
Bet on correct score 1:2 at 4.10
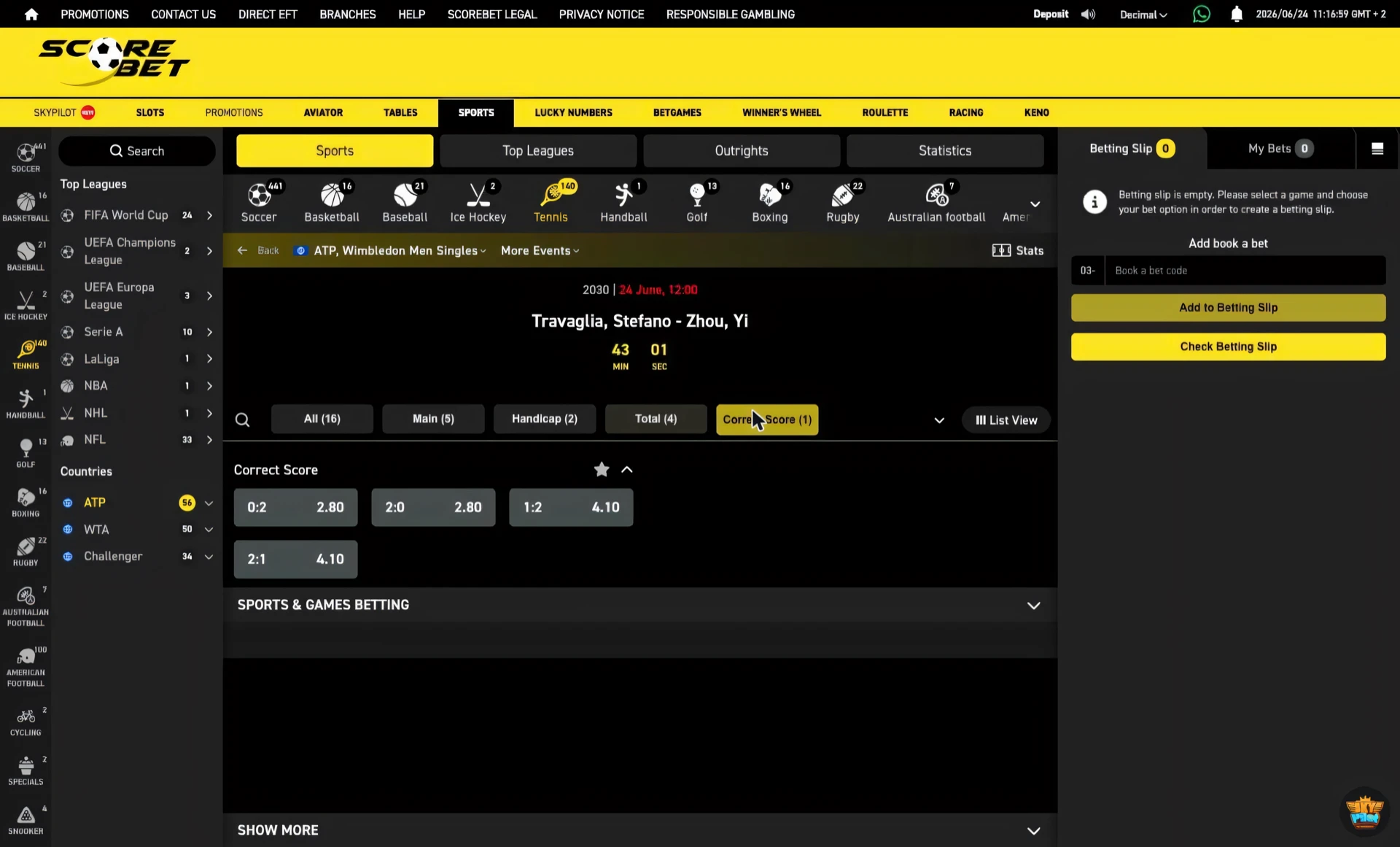click(571, 507)
